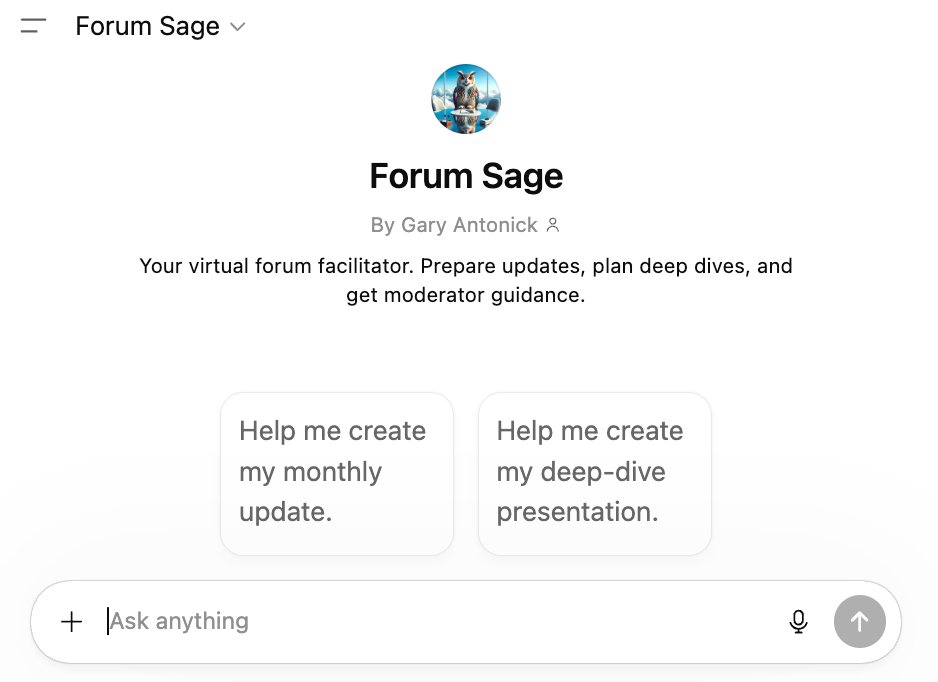Click the deep-dive presentation suggestion card
The height and width of the screenshot is (682, 938).
tap(594, 472)
